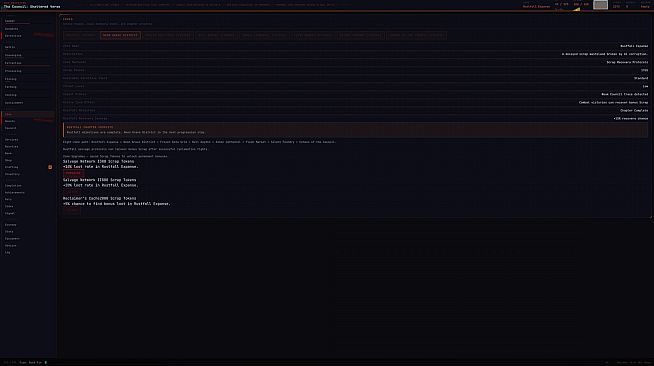This screenshot has height=366, width=654.
Task: Go to Farming in the sidebar
Action: [11, 87]
